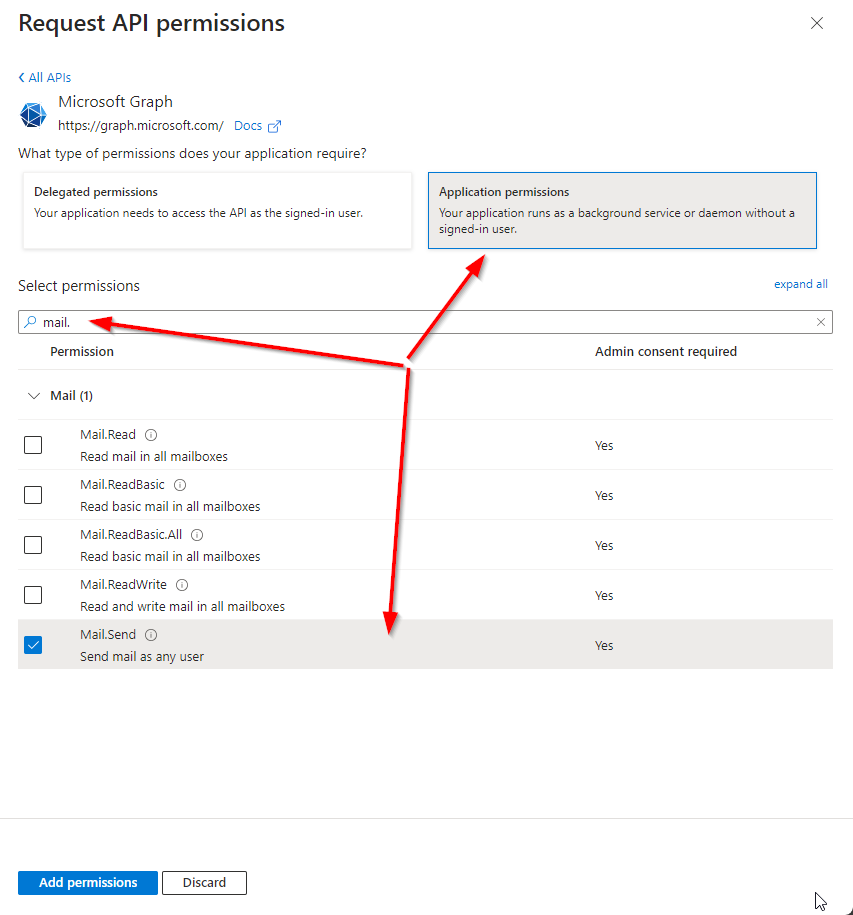
Task: Check the Mail.ReadWrite permission box
Action: coord(33,595)
